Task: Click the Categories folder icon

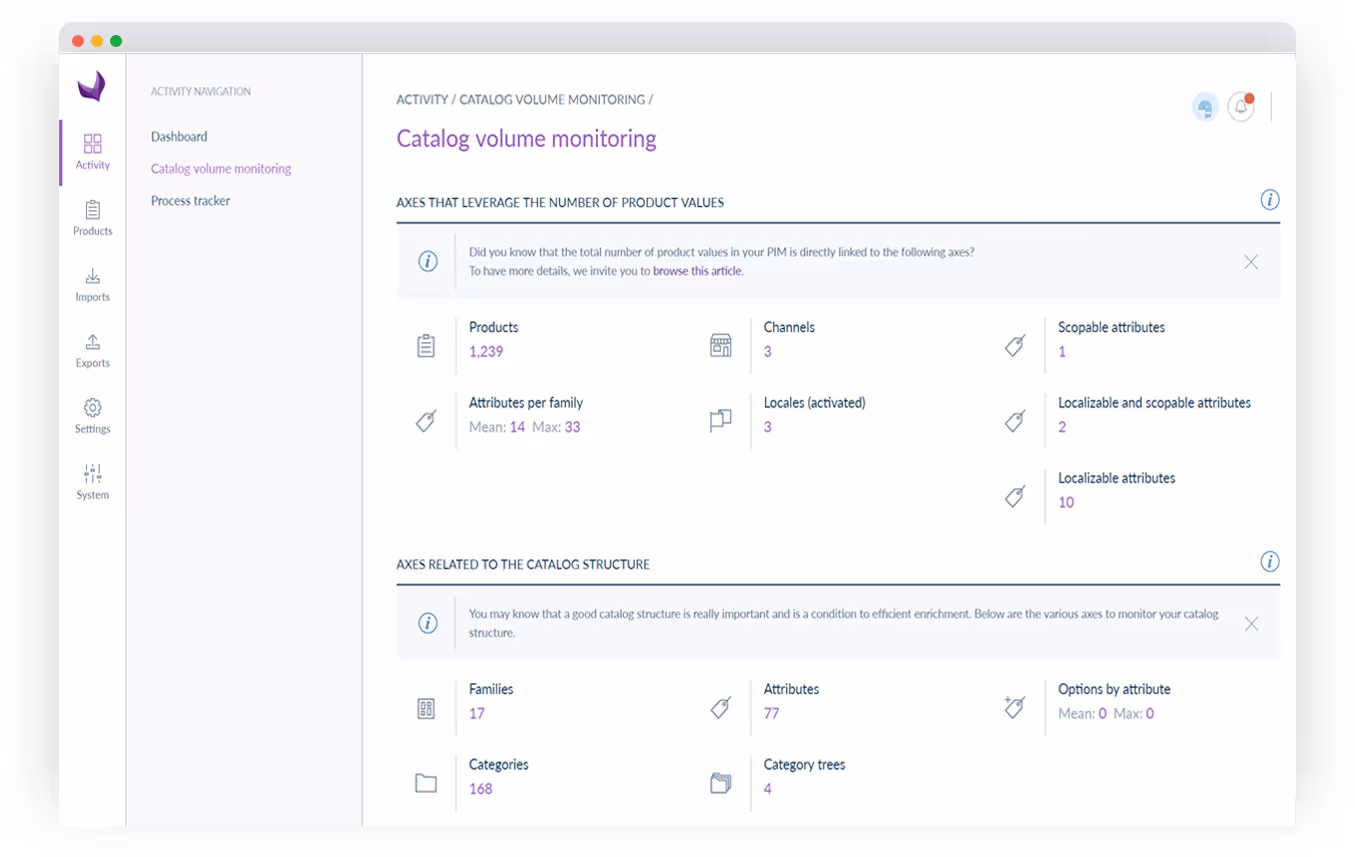Action: pyautogui.click(x=426, y=783)
